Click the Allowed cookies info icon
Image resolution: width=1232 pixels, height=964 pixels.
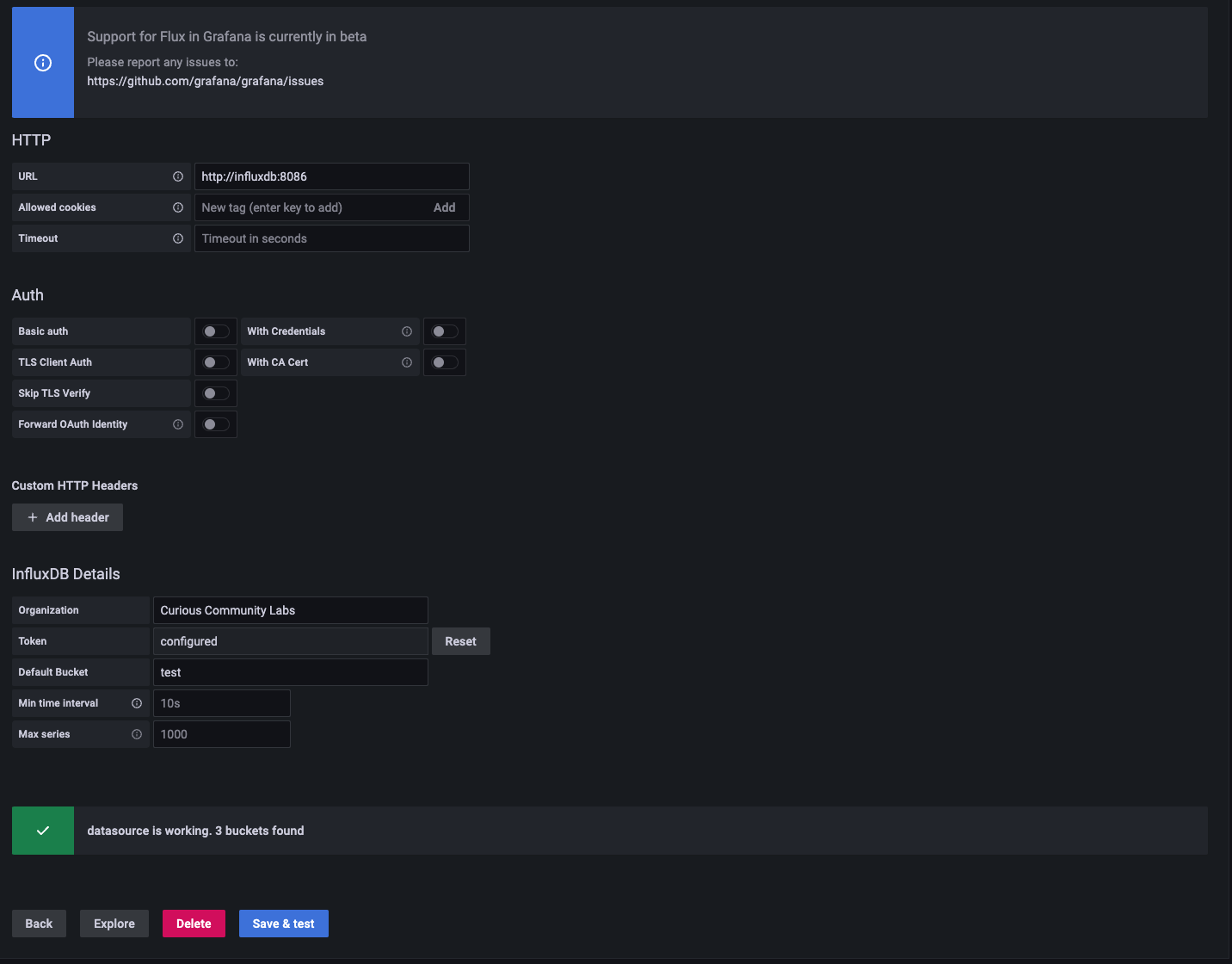click(x=178, y=207)
